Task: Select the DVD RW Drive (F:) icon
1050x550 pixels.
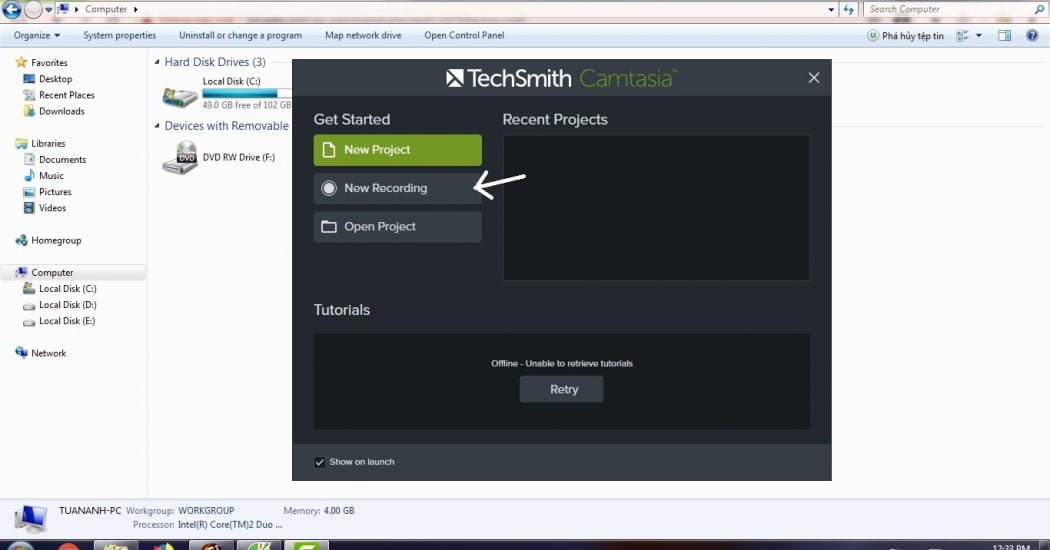Action: pos(179,157)
